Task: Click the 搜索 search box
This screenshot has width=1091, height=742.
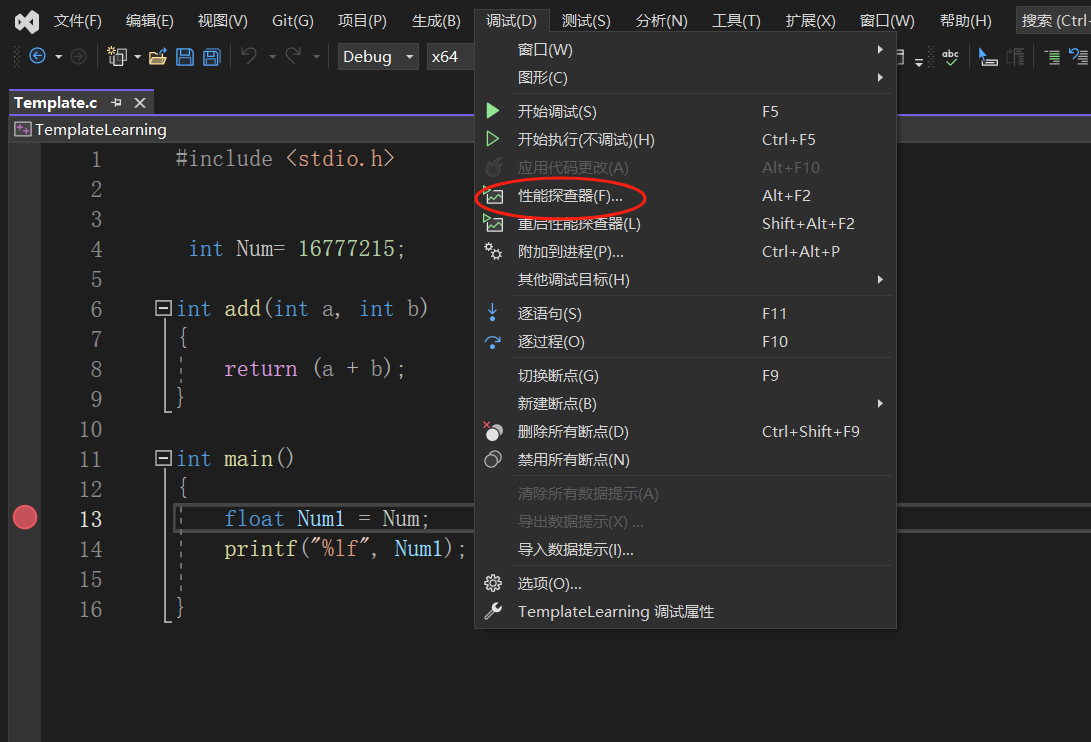Action: (x=1053, y=21)
